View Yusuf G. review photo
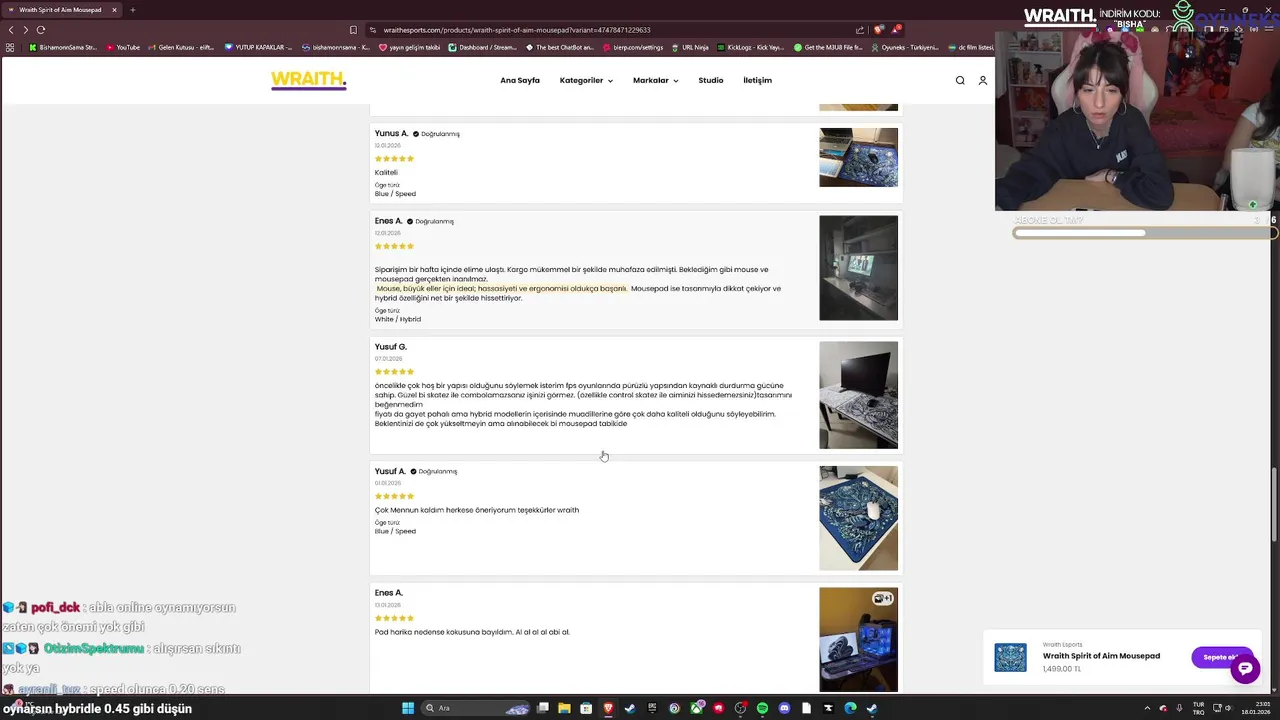This screenshot has width=1280, height=720. 858,395
